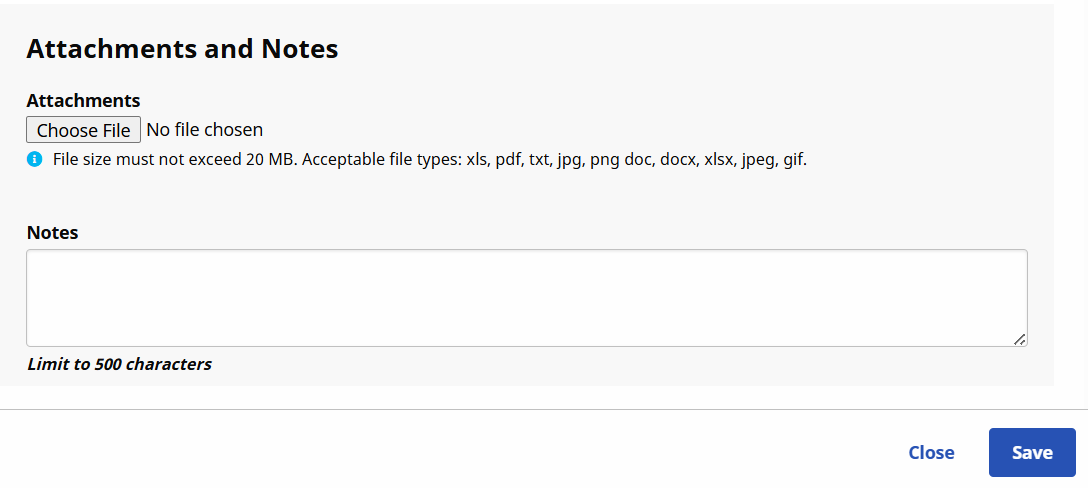The height and width of the screenshot is (488, 1088).
Task: Click the Attachments field label
Action: [x=83, y=100]
